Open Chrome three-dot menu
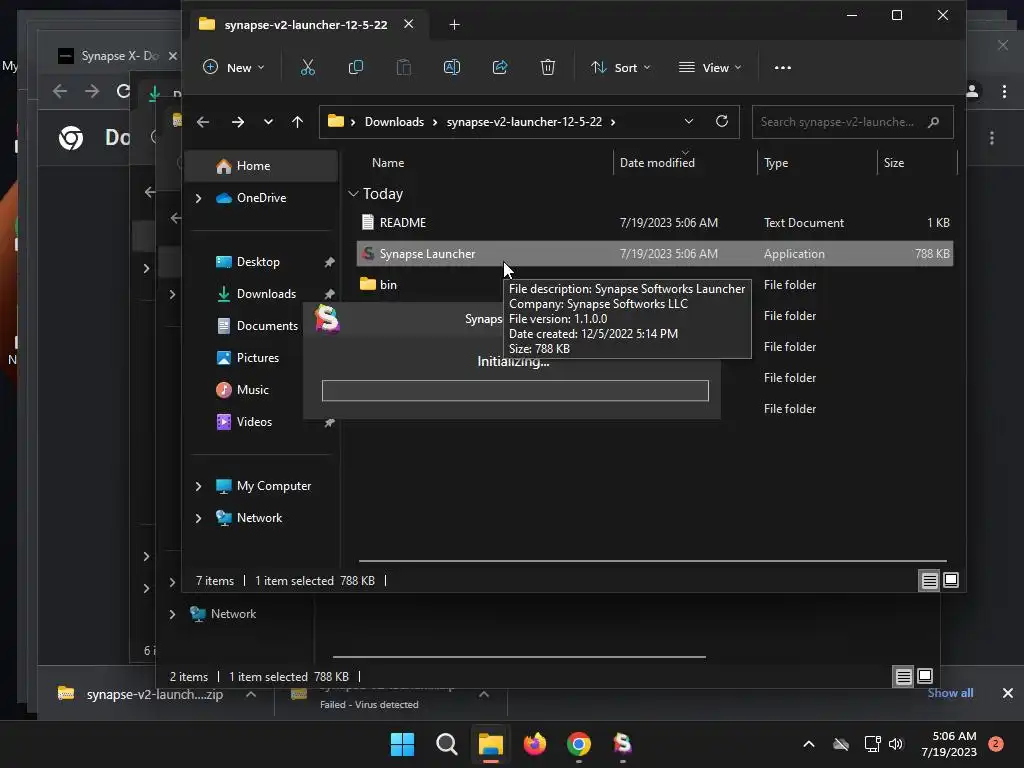The width and height of the screenshot is (1024, 768). (x=1004, y=91)
